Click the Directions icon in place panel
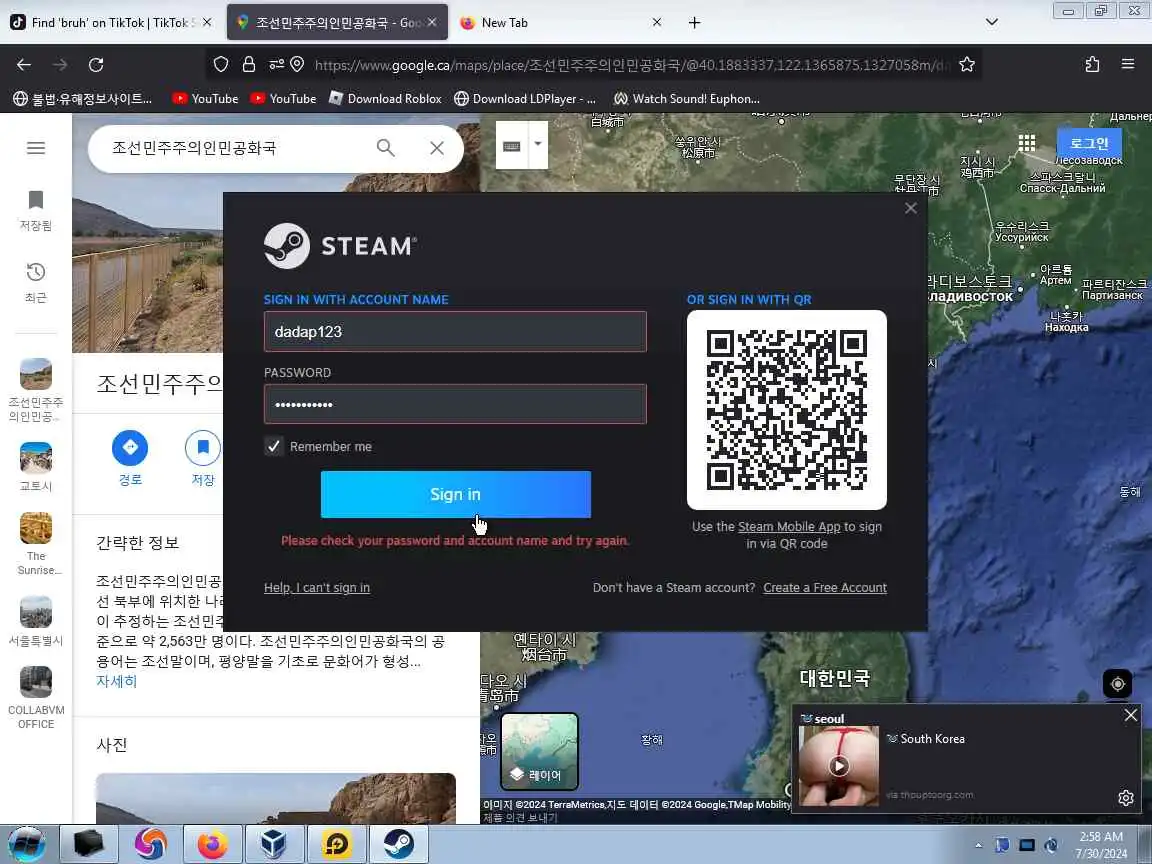Viewport: 1152px width, 864px height. pos(130,447)
